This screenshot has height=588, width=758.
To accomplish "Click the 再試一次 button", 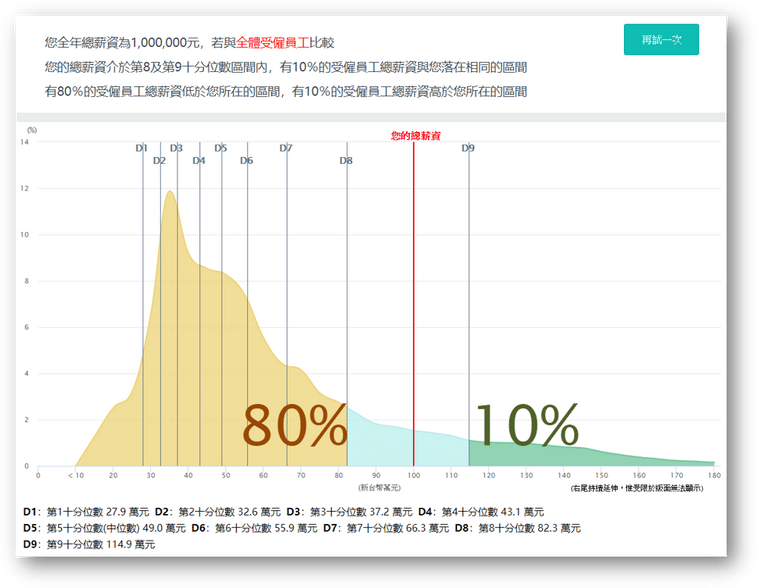I will (x=661, y=40).
